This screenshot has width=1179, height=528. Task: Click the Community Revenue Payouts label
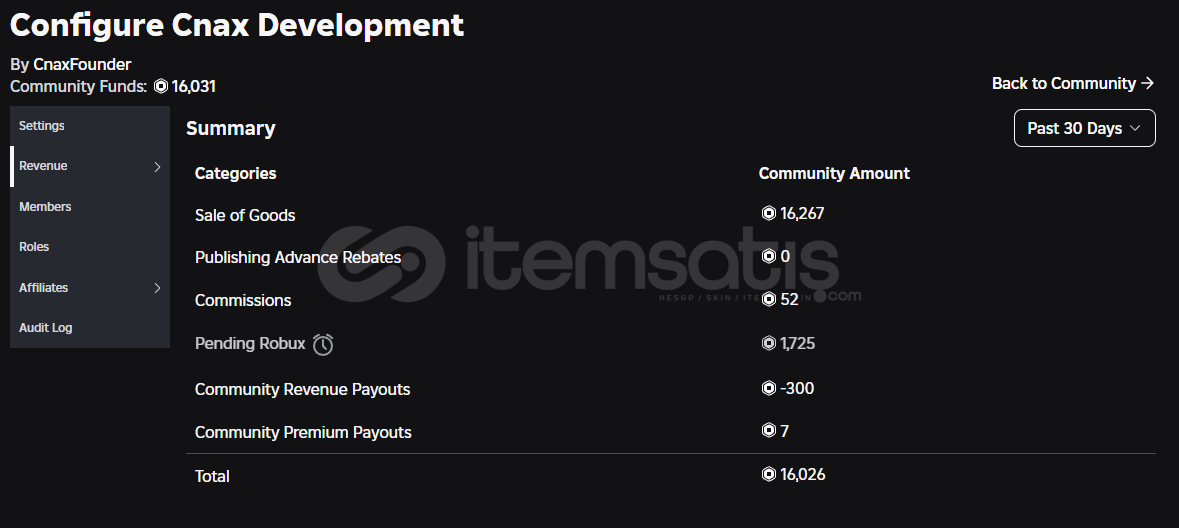302,390
